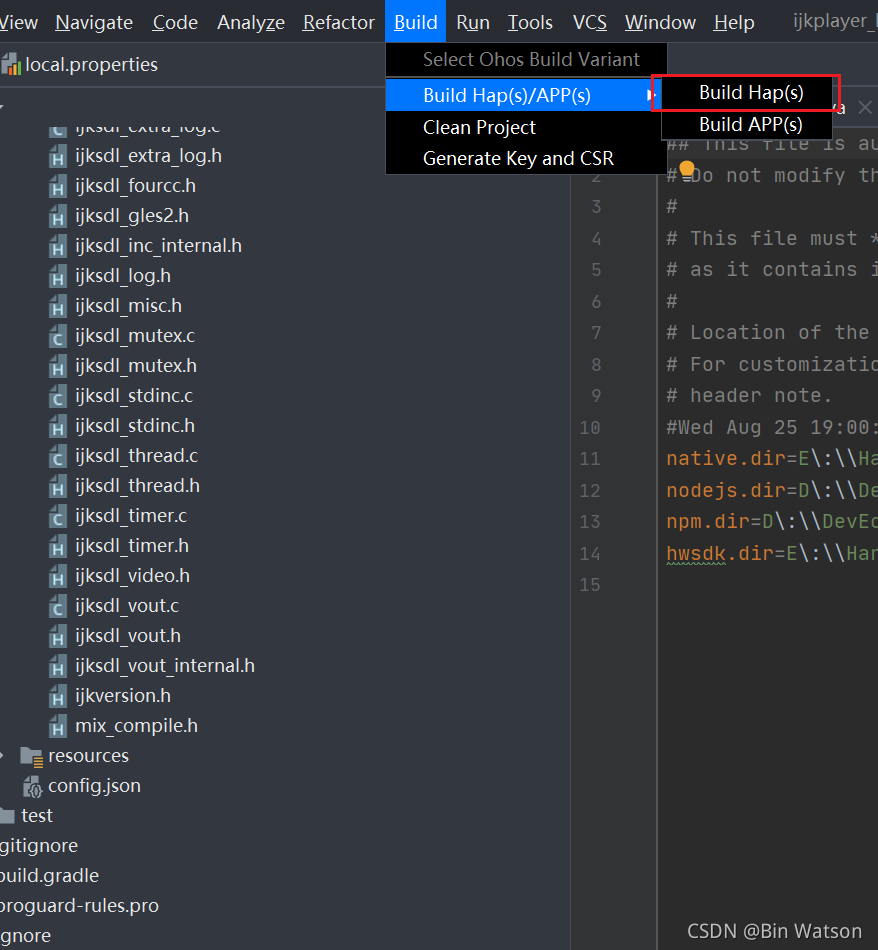Open the Build menu

click(x=416, y=22)
